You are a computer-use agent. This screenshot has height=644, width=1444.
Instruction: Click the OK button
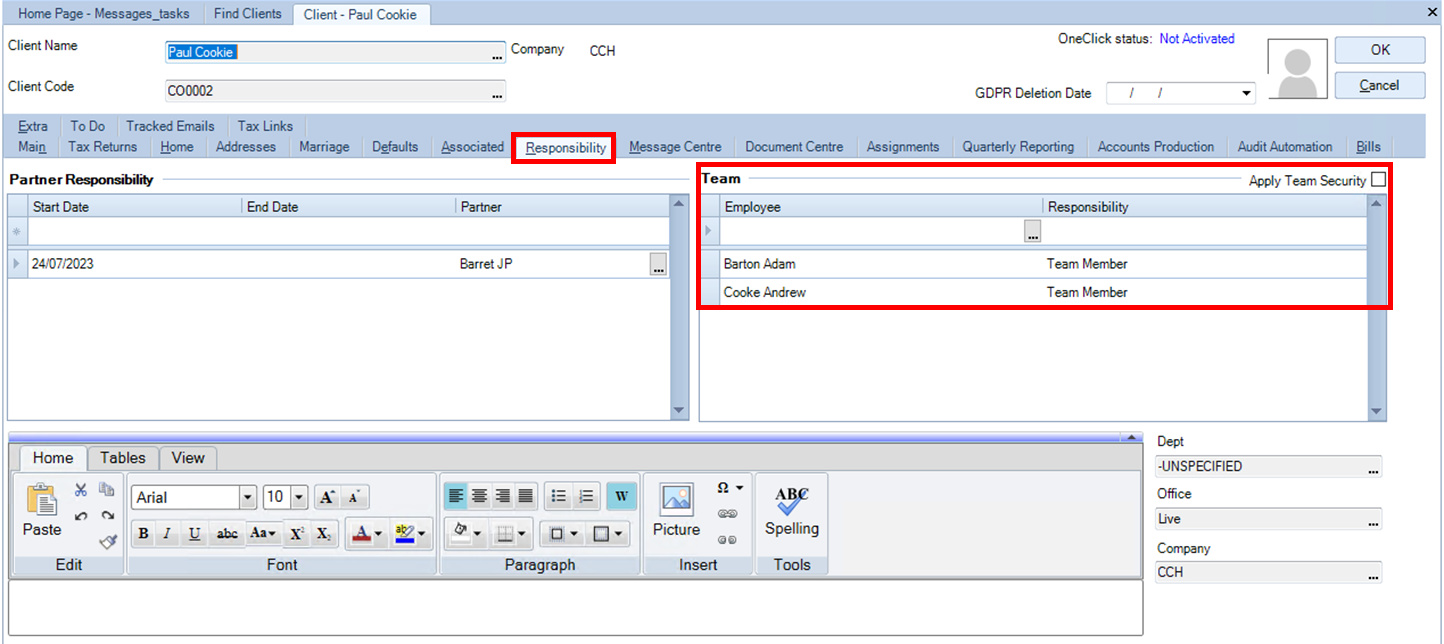(1380, 50)
